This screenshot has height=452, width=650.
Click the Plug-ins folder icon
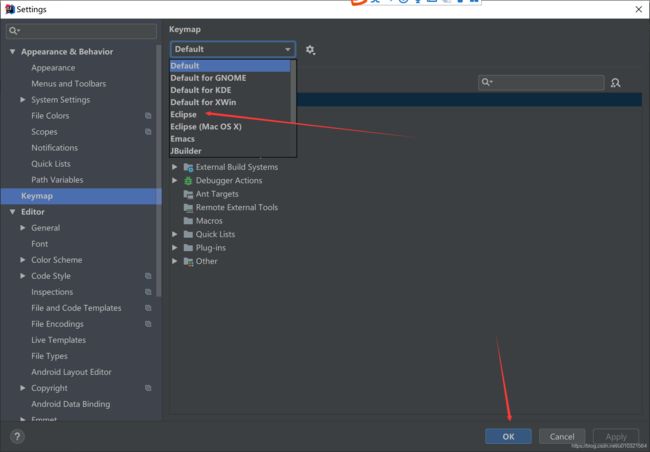(188, 248)
